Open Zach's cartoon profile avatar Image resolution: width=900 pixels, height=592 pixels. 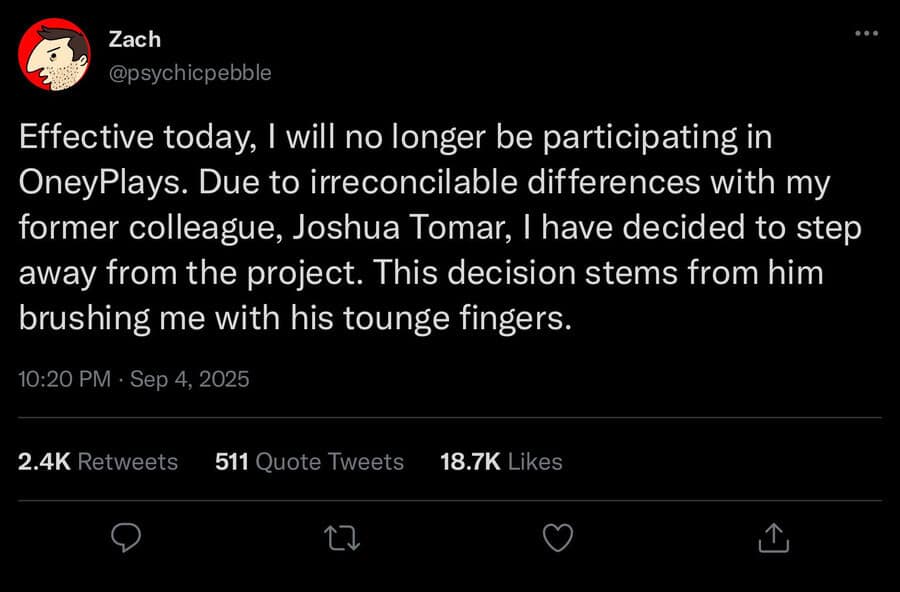click(x=55, y=55)
